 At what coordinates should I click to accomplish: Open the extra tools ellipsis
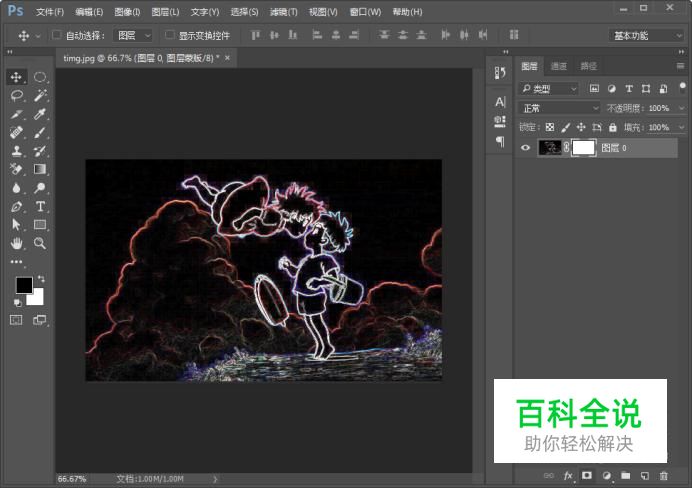pos(17,262)
